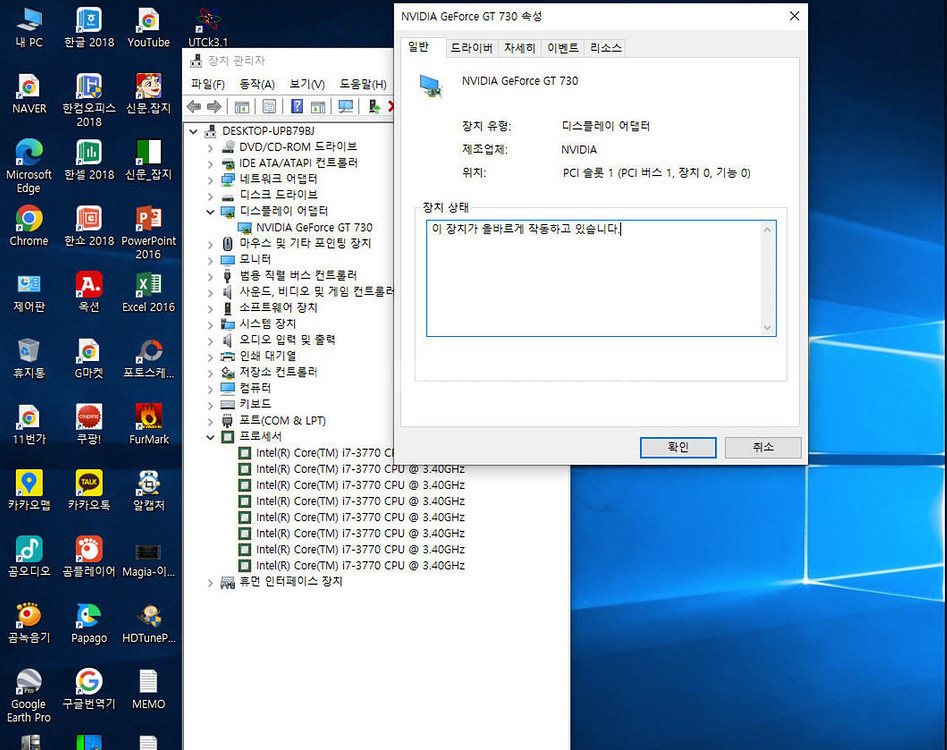Viewport: 947px width, 750px height.
Task: Collapse the 디스플레이 어댑터 node
Action: (210, 211)
